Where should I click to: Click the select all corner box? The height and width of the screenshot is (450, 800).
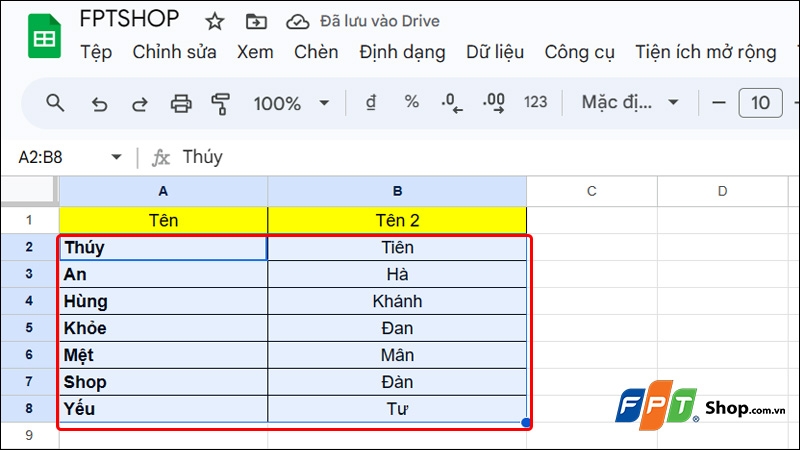point(30,191)
